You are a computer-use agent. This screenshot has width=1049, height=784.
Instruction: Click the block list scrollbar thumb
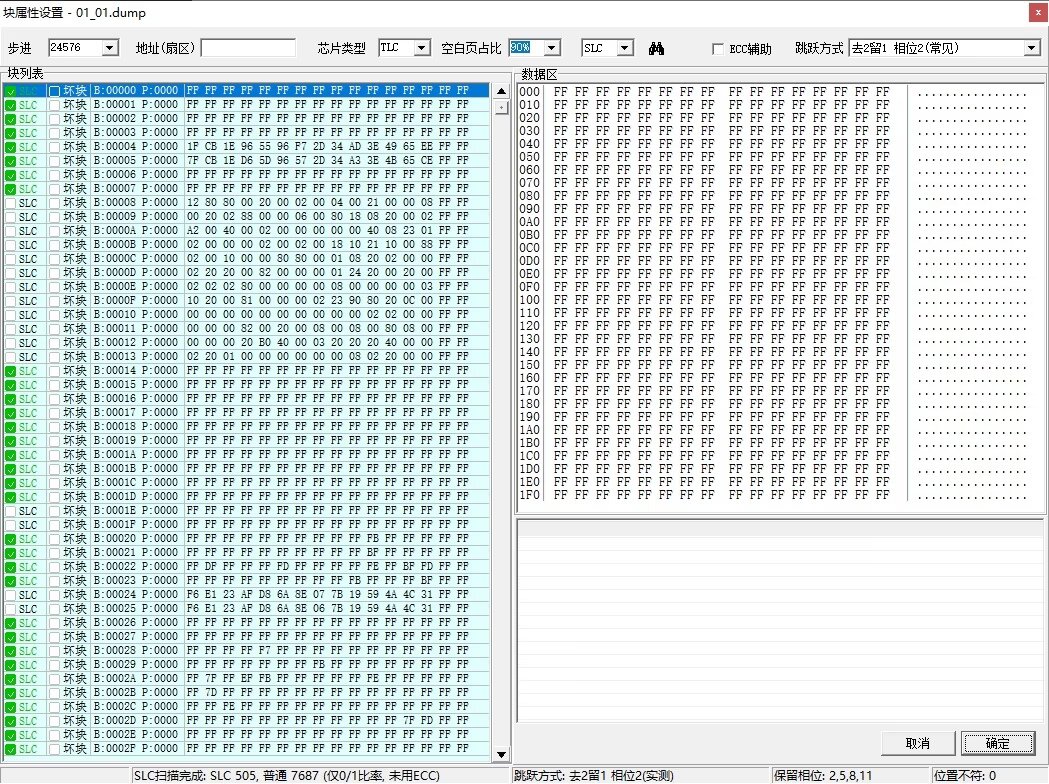[x=501, y=107]
